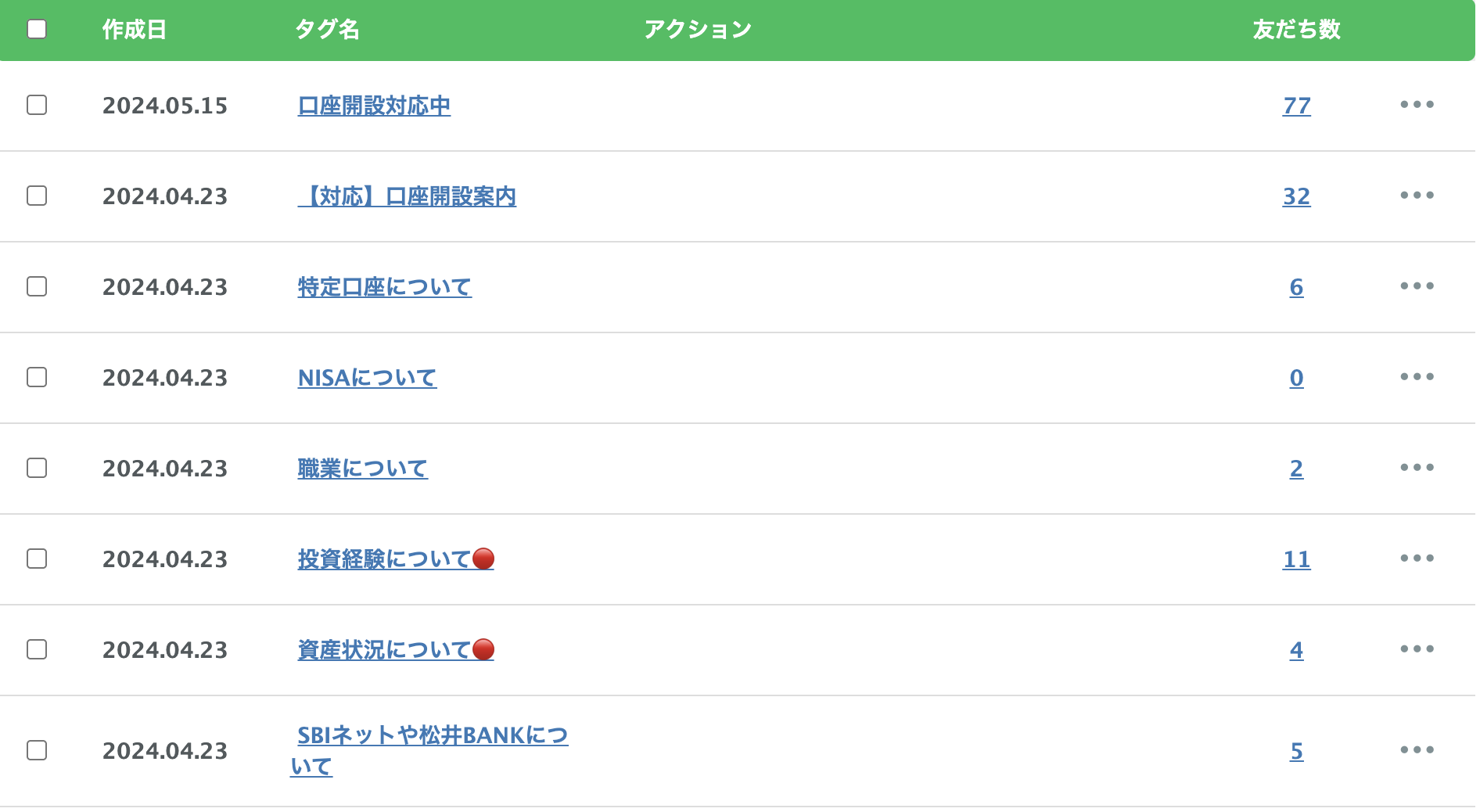The height and width of the screenshot is (812, 1480).
Task: Select the checkbox for NISAについて row
Action: pos(35,378)
